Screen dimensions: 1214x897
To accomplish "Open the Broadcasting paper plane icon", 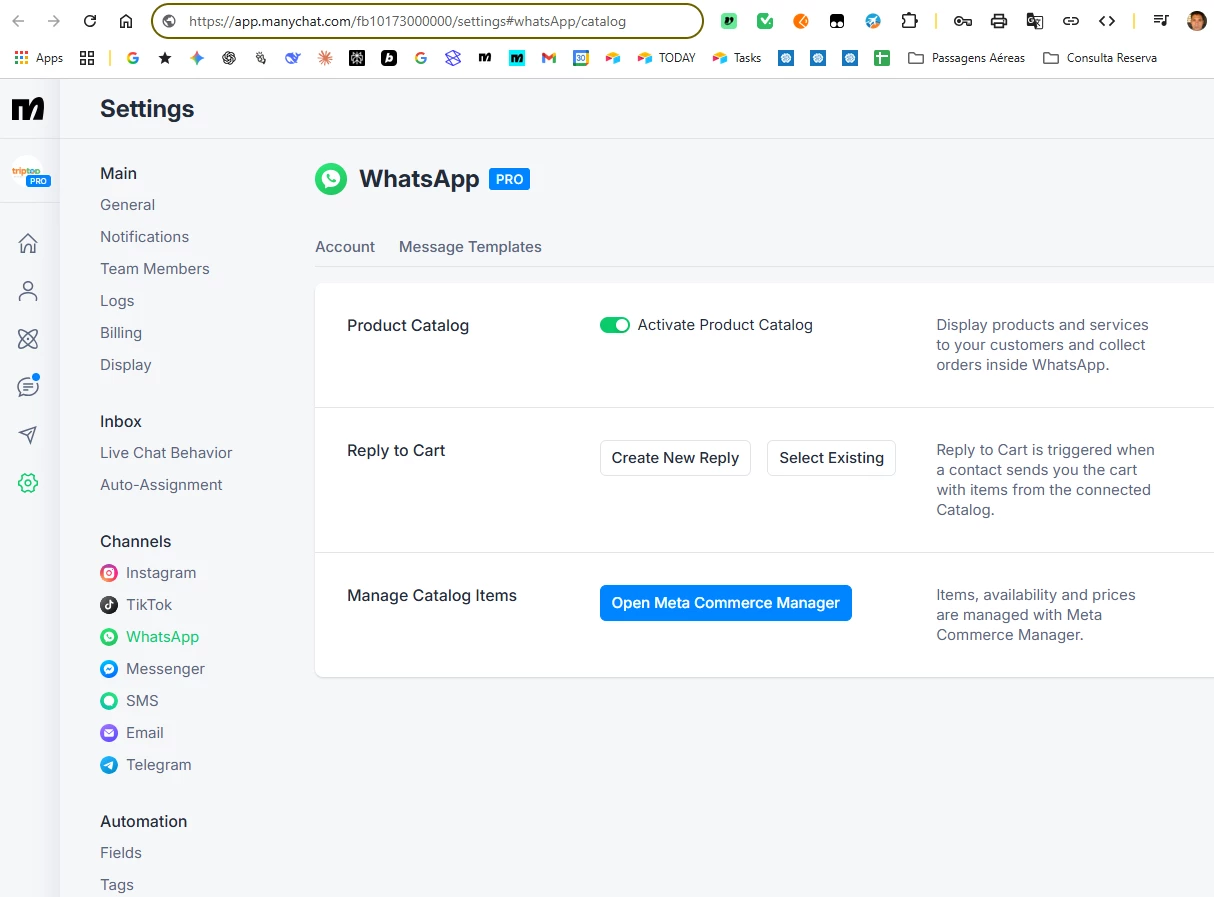I will pos(28,435).
